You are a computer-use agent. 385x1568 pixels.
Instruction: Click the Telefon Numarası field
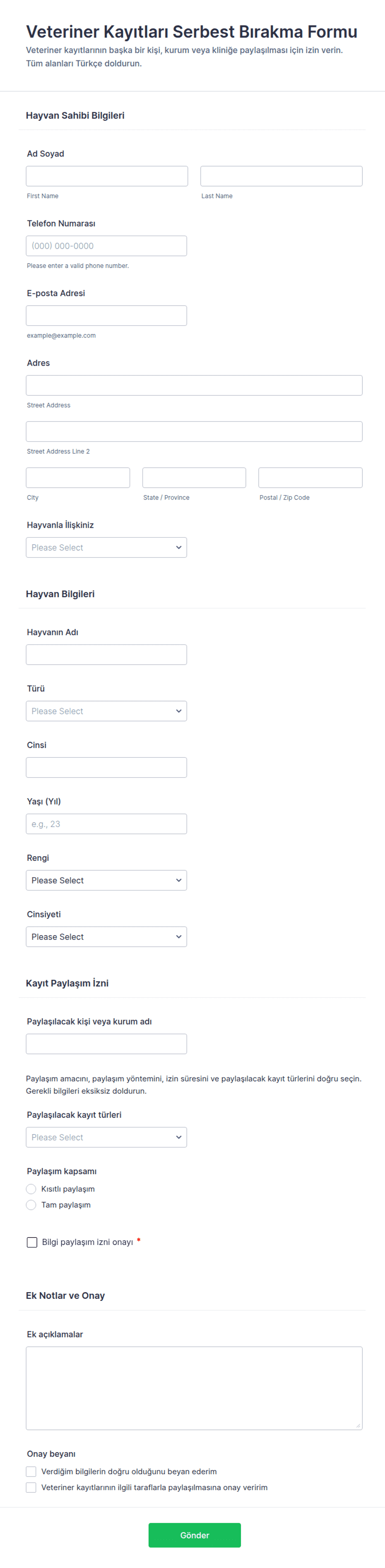(106, 246)
